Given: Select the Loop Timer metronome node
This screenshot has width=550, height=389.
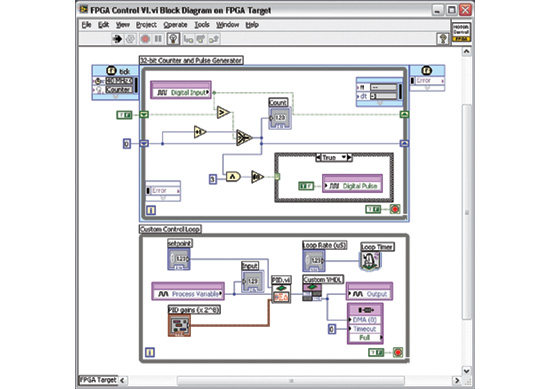Looking at the screenshot, I should click(x=370, y=261).
